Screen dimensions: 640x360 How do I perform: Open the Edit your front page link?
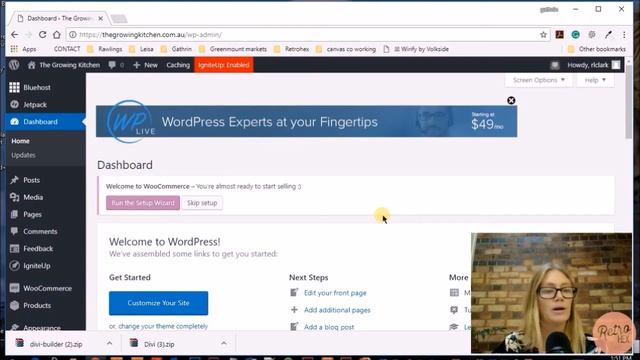[335, 293]
